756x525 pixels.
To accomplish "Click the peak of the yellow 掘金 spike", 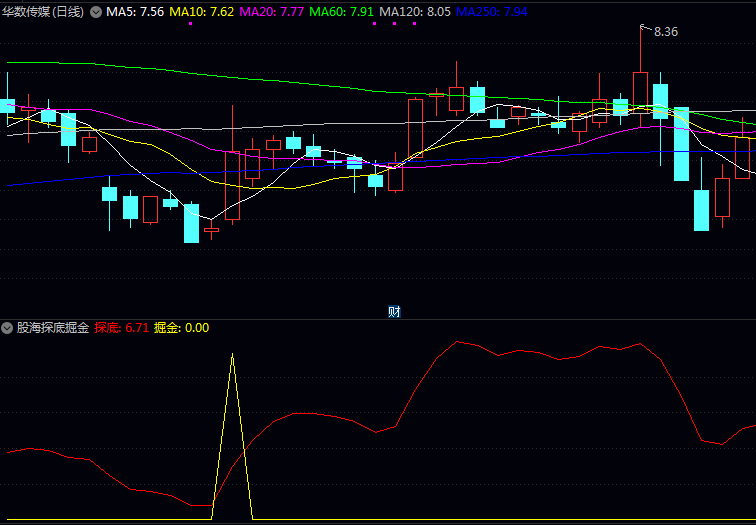I will [232, 355].
